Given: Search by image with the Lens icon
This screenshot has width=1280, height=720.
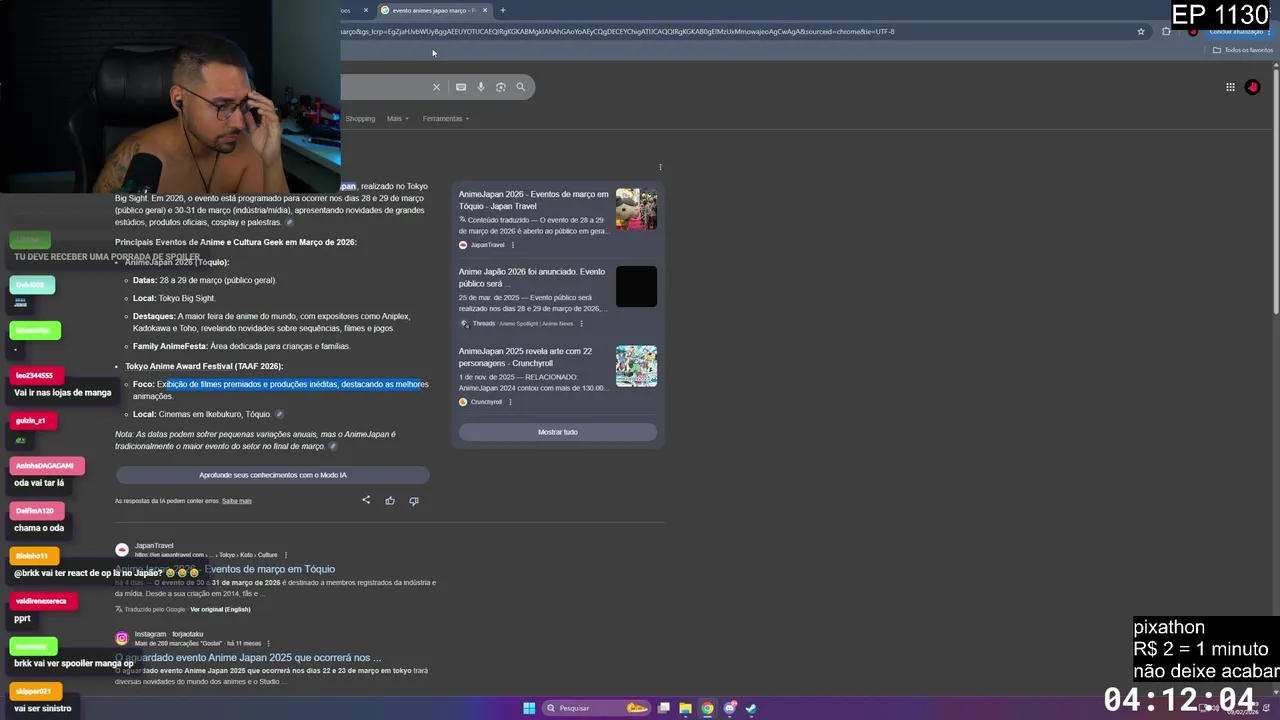Looking at the screenshot, I should pyautogui.click(x=501, y=87).
